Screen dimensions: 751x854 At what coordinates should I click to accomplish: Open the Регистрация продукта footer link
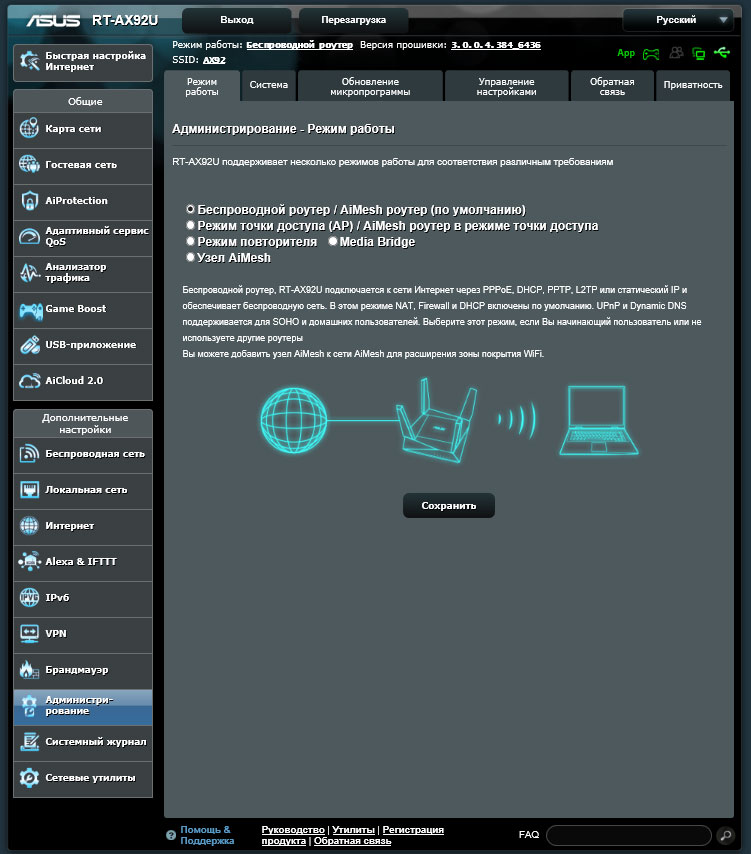[x=413, y=829]
